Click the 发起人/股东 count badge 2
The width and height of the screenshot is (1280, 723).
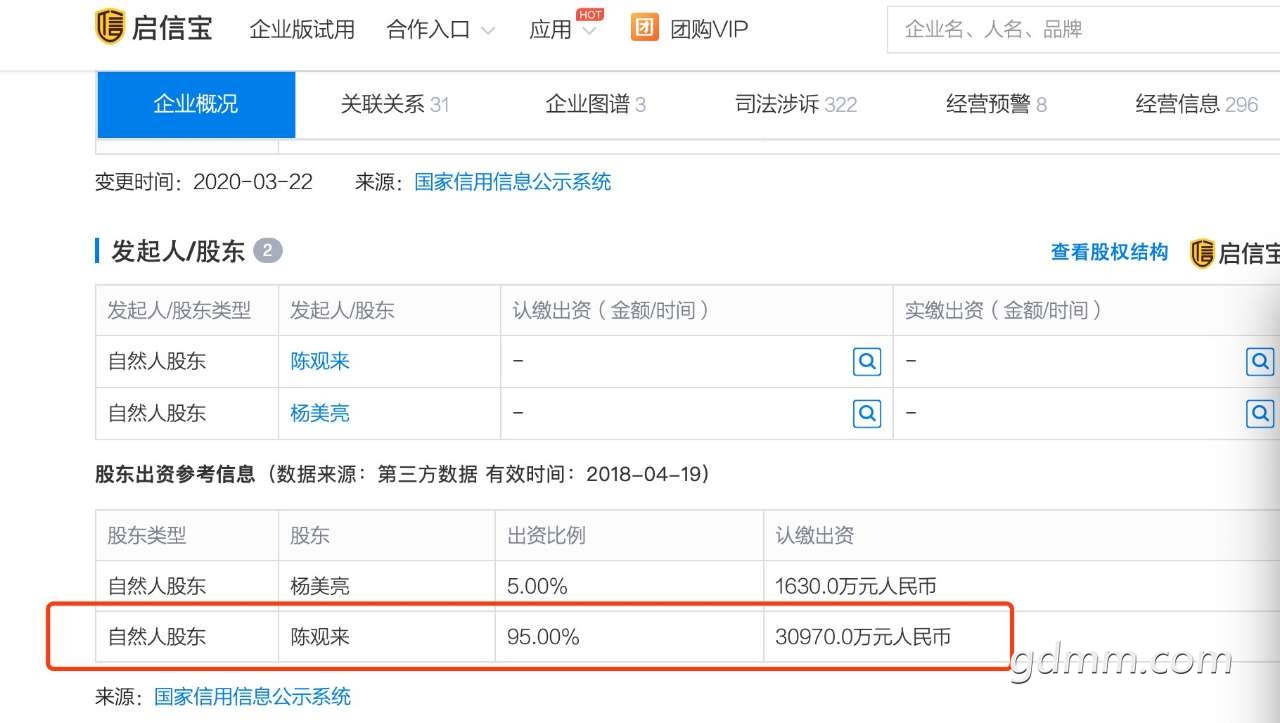click(x=268, y=250)
